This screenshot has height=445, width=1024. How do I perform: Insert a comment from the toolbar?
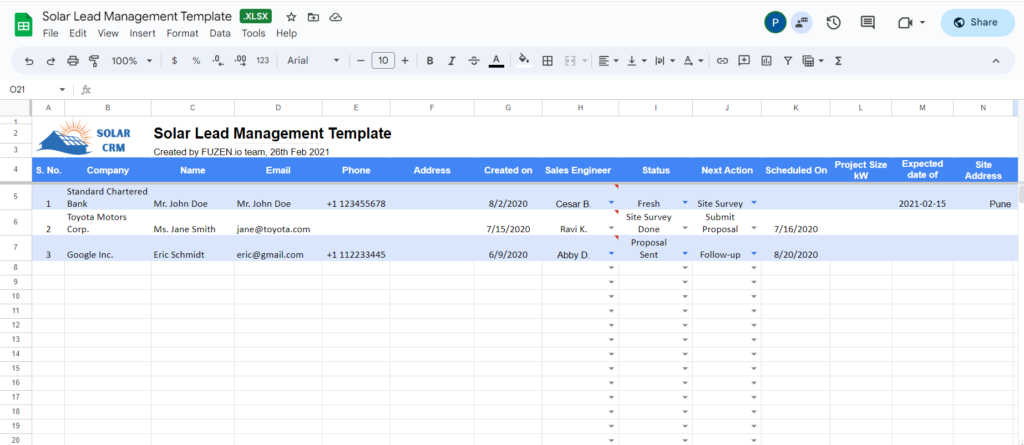click(744, 61)
